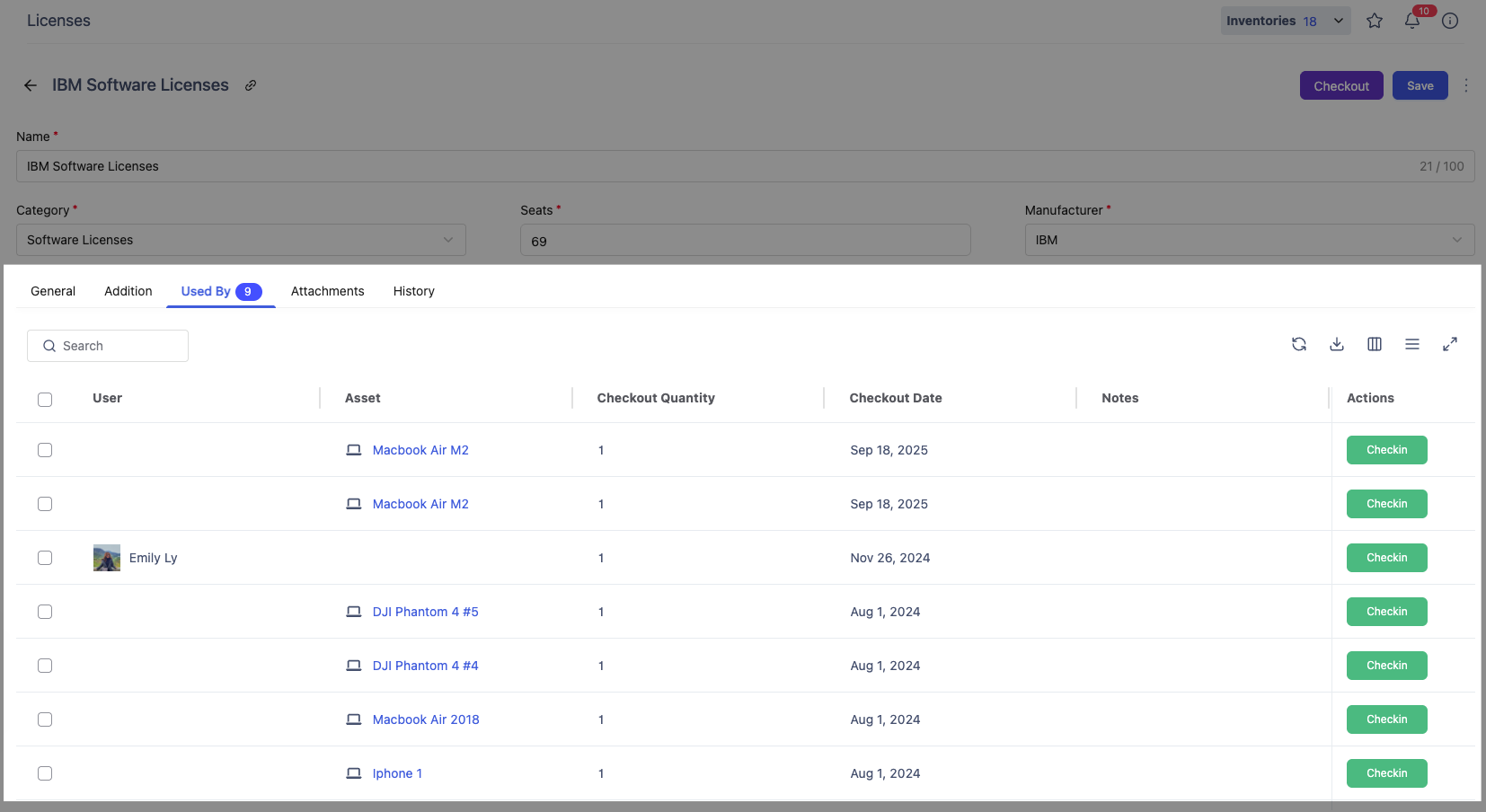1486x812 pixels.
Task: Click the row density lines icon
Action: pyautogui.click(x=1411, y=344)
